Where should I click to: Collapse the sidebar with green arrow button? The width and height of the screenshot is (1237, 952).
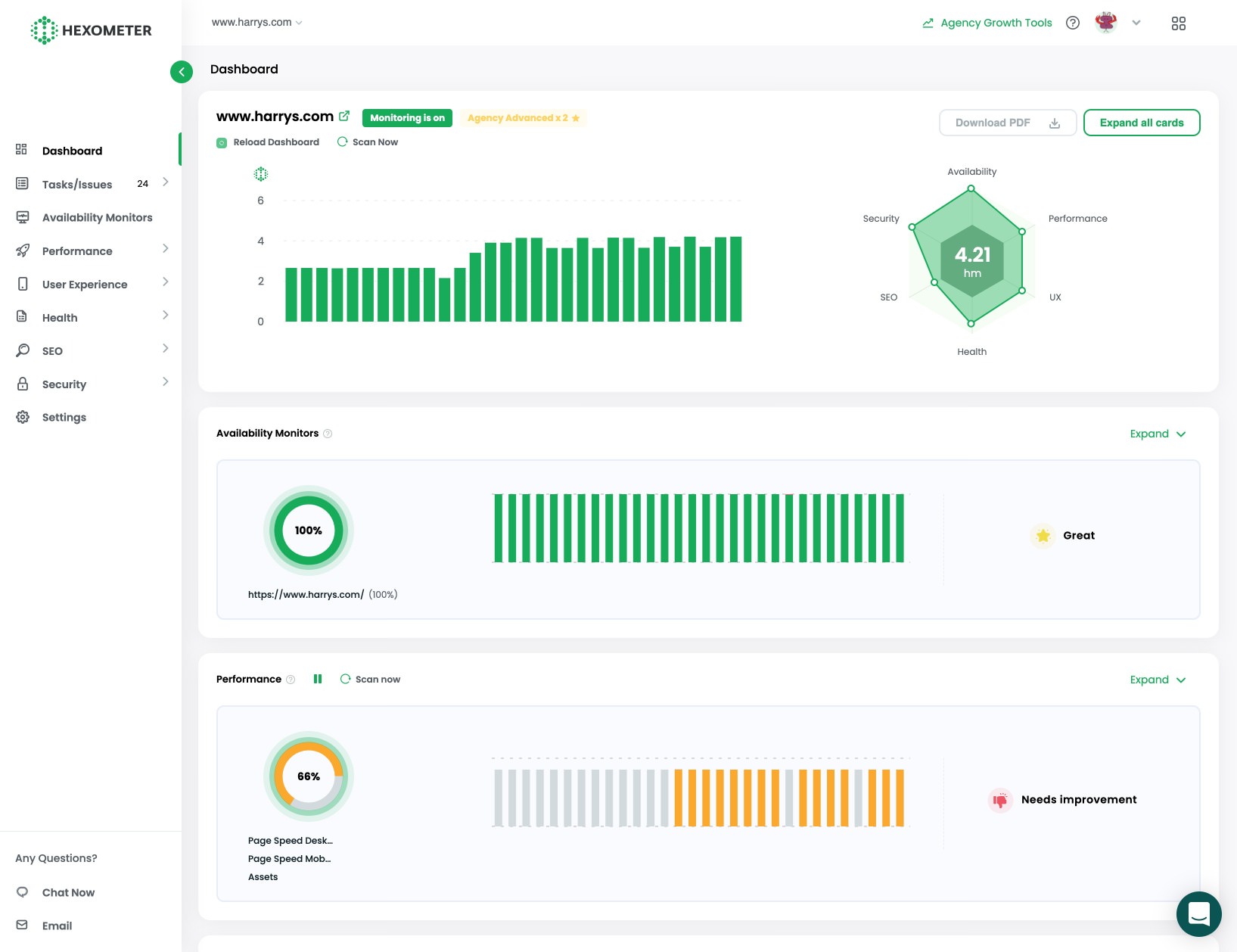pyautogui.click(x=182, y=72)
